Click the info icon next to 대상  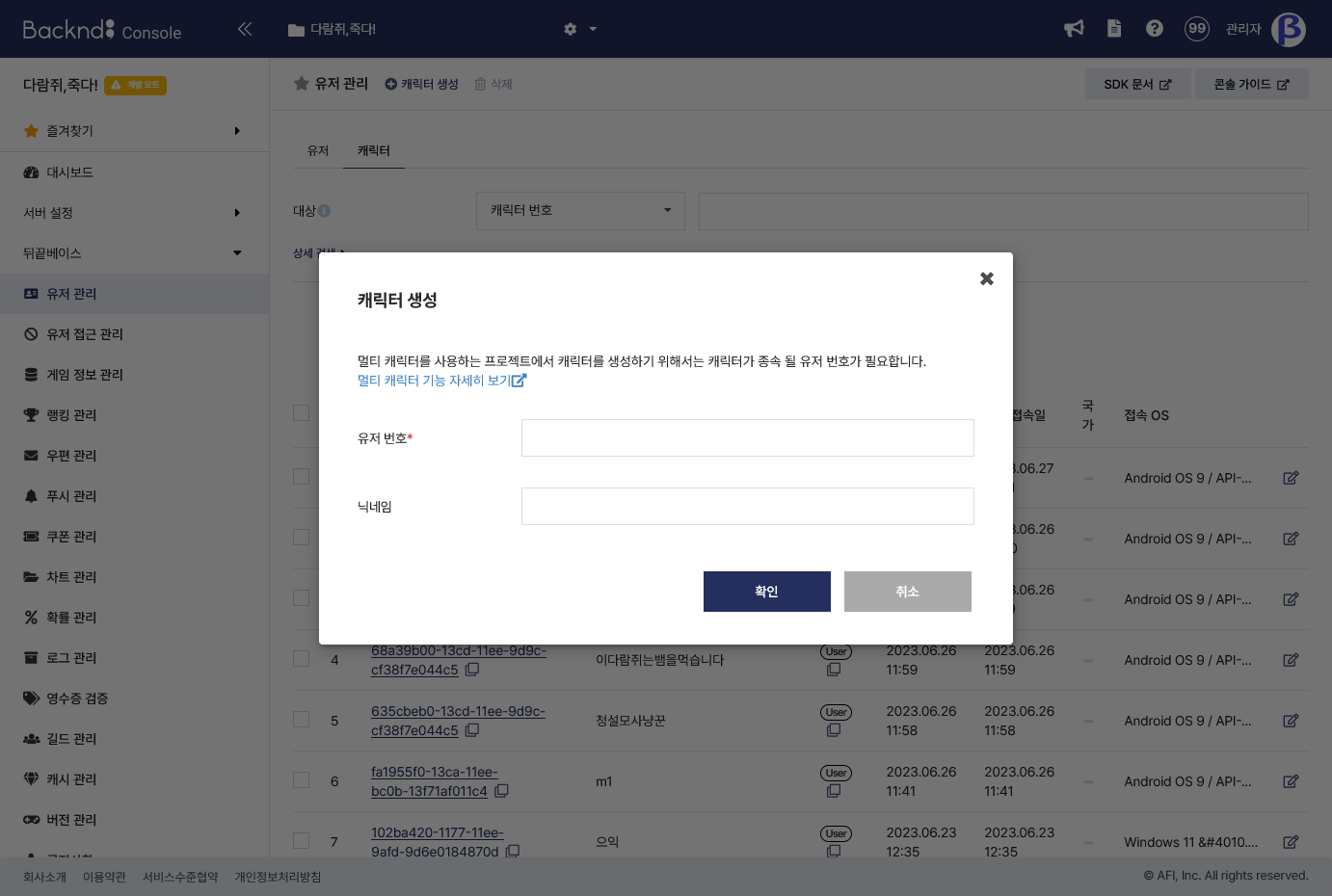pos(324,211)
